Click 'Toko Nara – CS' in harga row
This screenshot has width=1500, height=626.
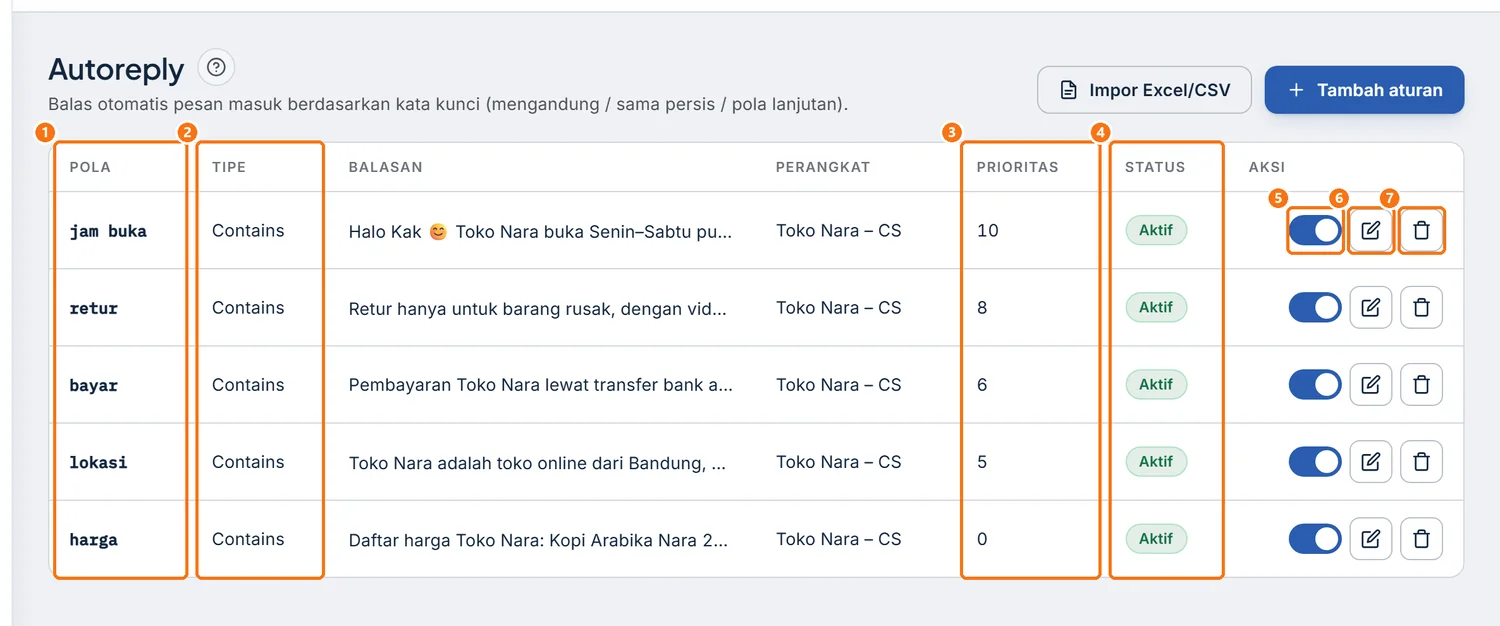coord(839,539)
